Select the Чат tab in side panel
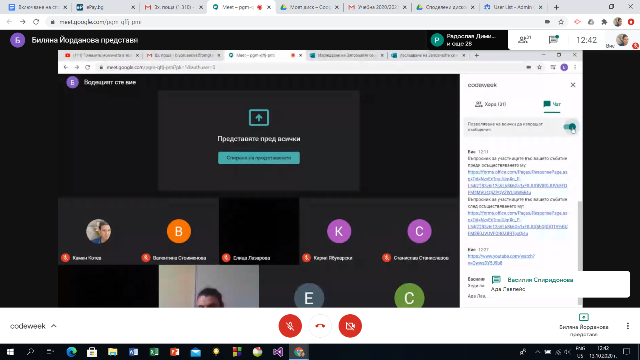The width and height of the screenshot is (640, 360). pyautogui.click(x=552, y=104)
